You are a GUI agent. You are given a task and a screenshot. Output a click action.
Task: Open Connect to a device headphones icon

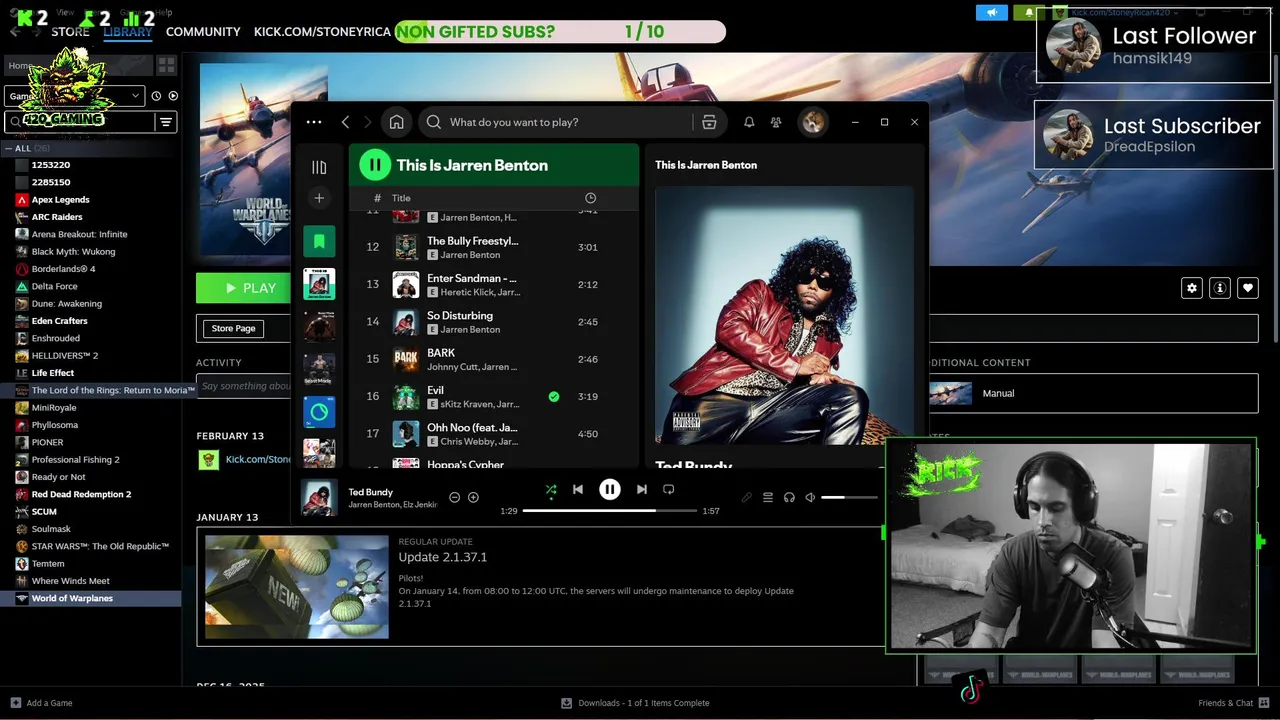(789, 497)
